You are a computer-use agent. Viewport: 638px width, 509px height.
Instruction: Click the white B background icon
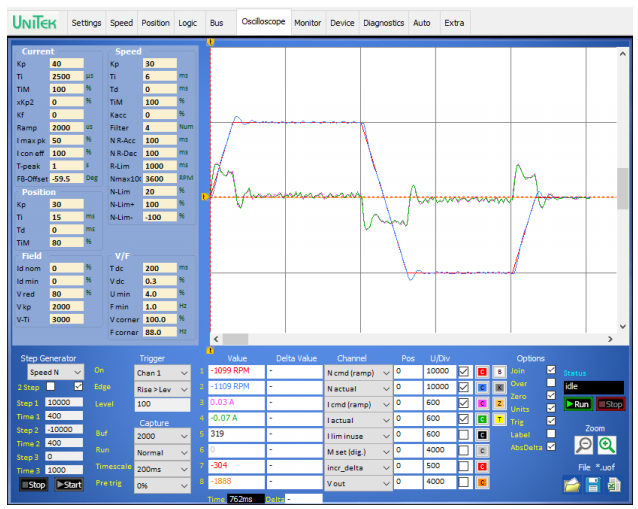pyautogui.click(x=499, y=371)
